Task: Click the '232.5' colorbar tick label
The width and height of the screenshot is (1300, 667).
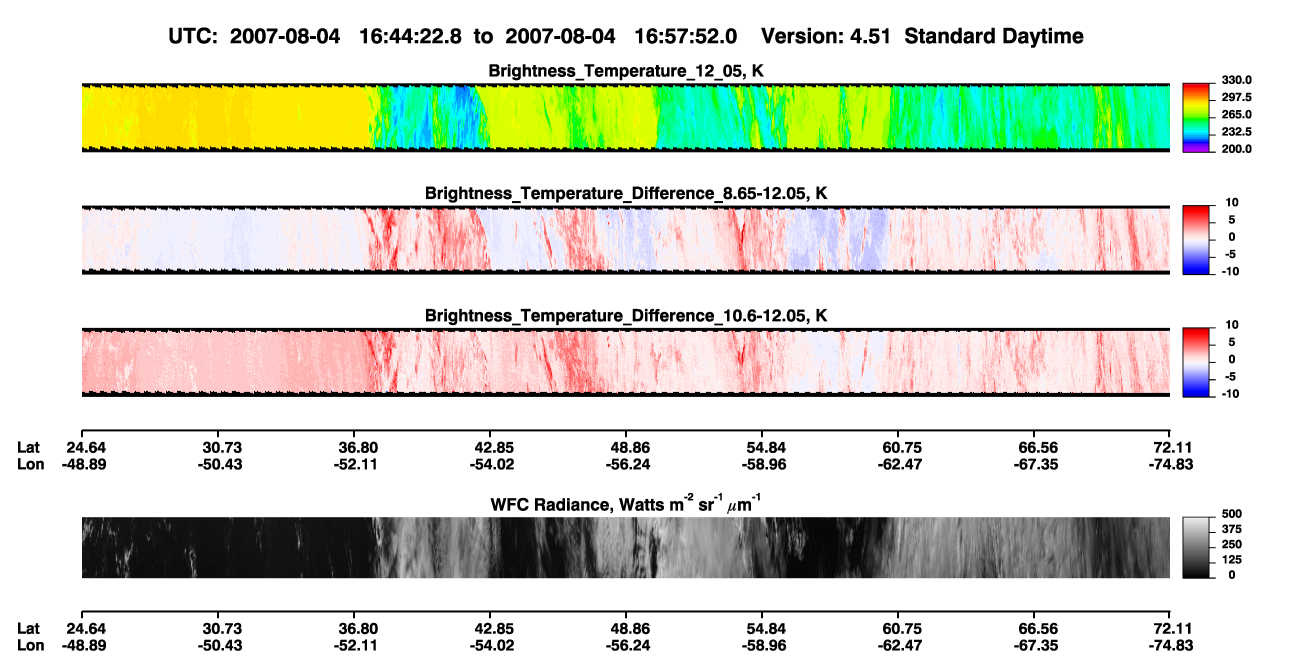Action: pos(1236,132)
